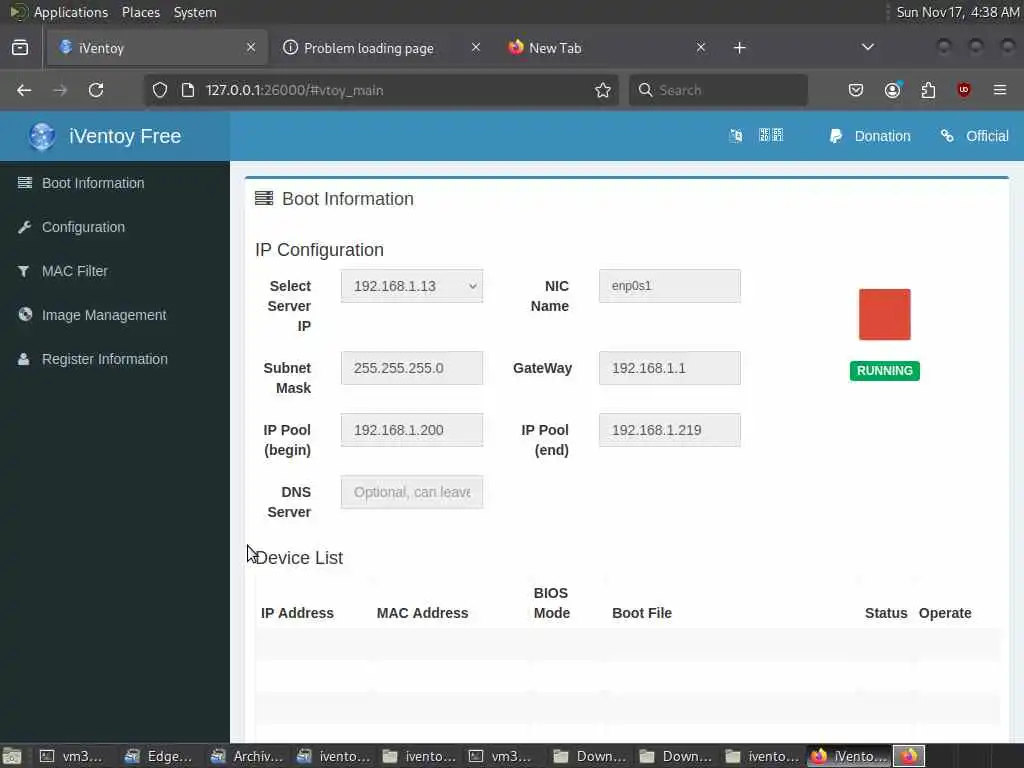Open the Applications menu
The width and height of the screenshot is (1024, 768).
coord(71,12)
